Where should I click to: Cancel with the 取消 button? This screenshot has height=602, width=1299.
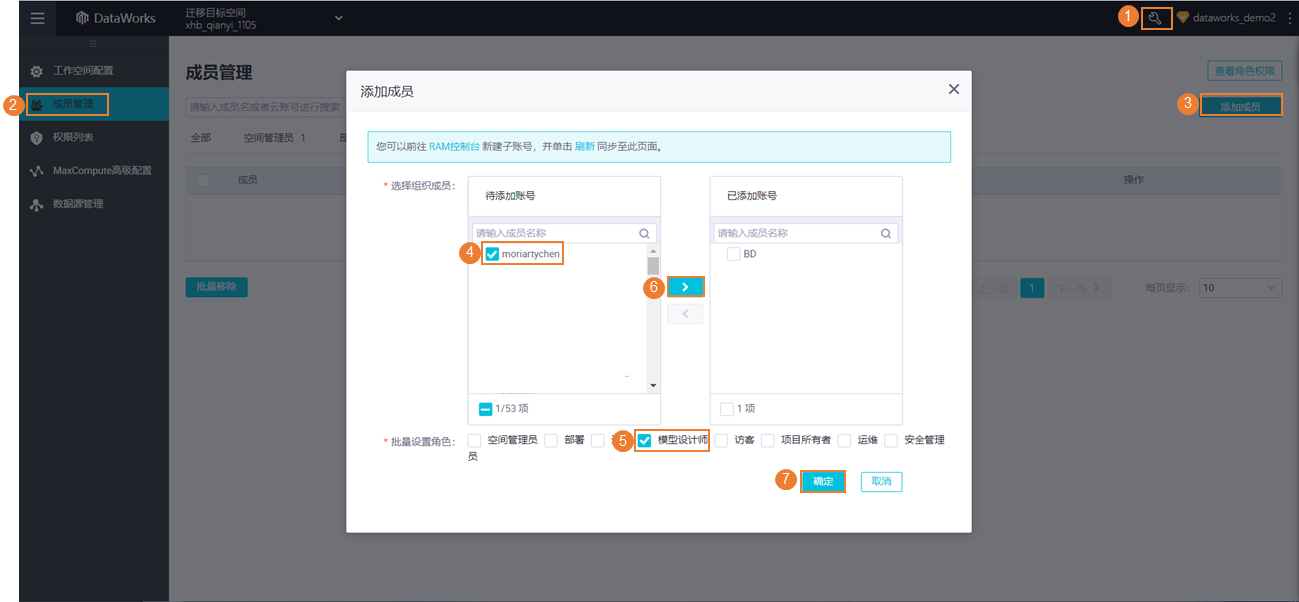click(x=881, y=481)
